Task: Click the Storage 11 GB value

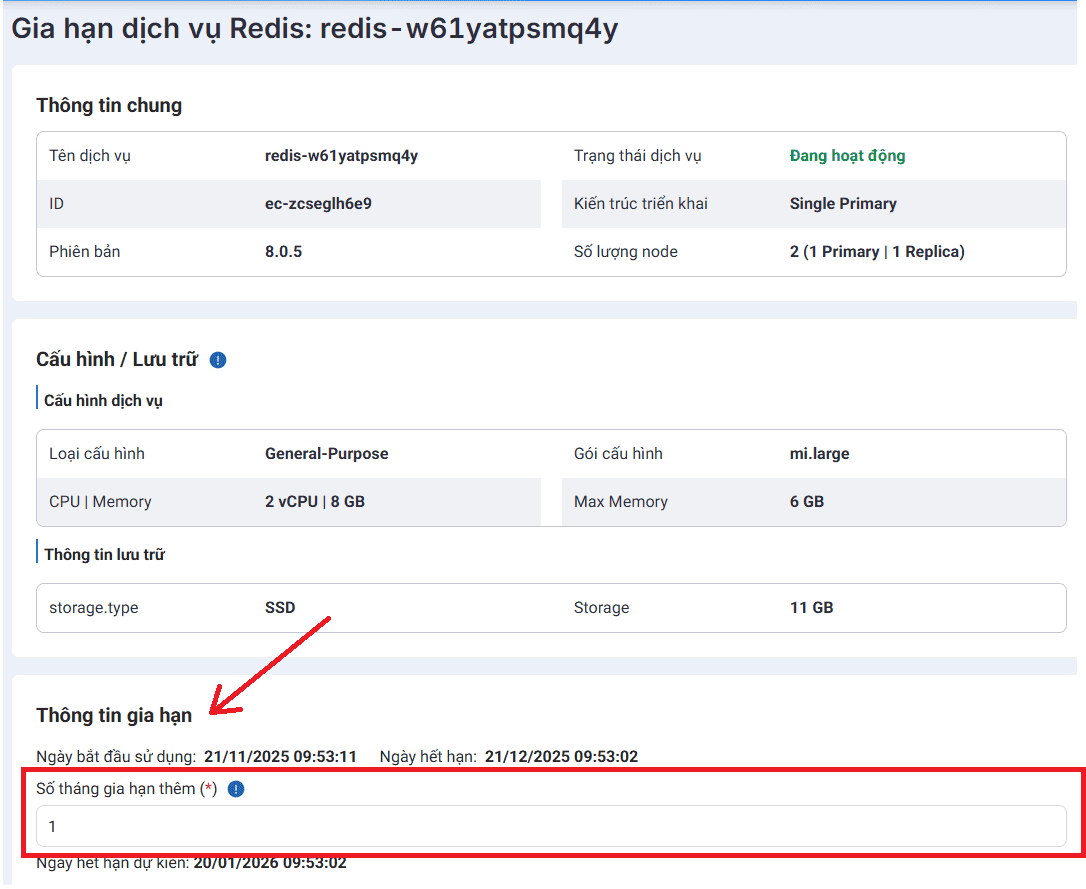Action: [x=811, y=608]
